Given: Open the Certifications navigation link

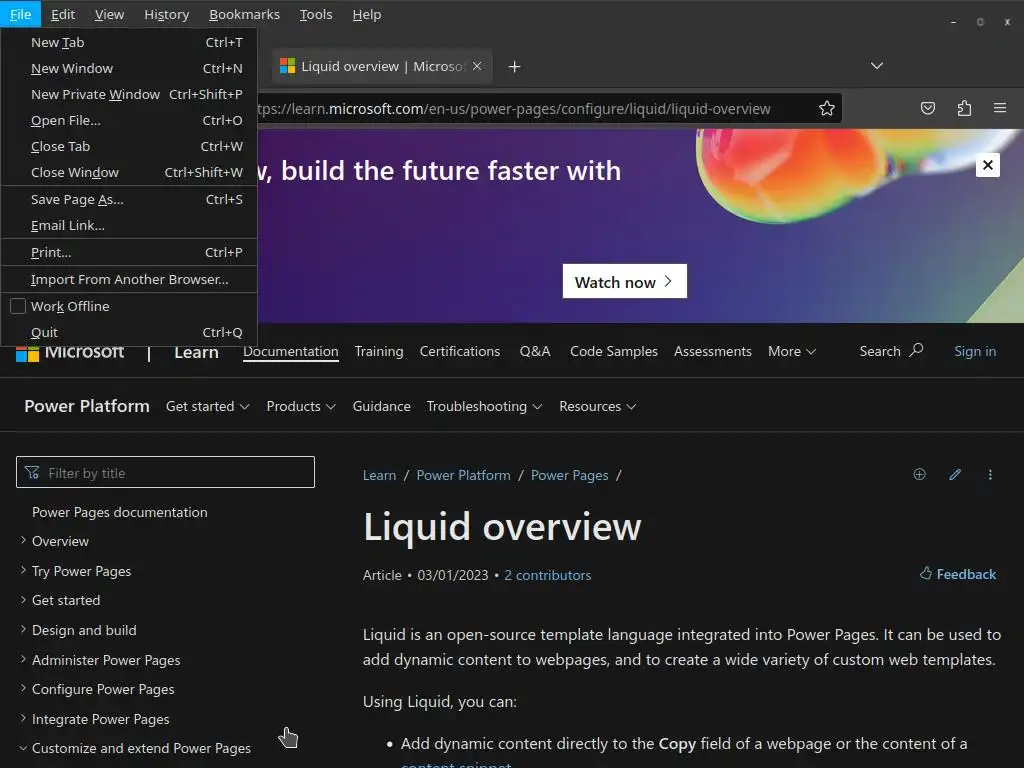Looking at the screenshot, I should (x=460, y=351).
